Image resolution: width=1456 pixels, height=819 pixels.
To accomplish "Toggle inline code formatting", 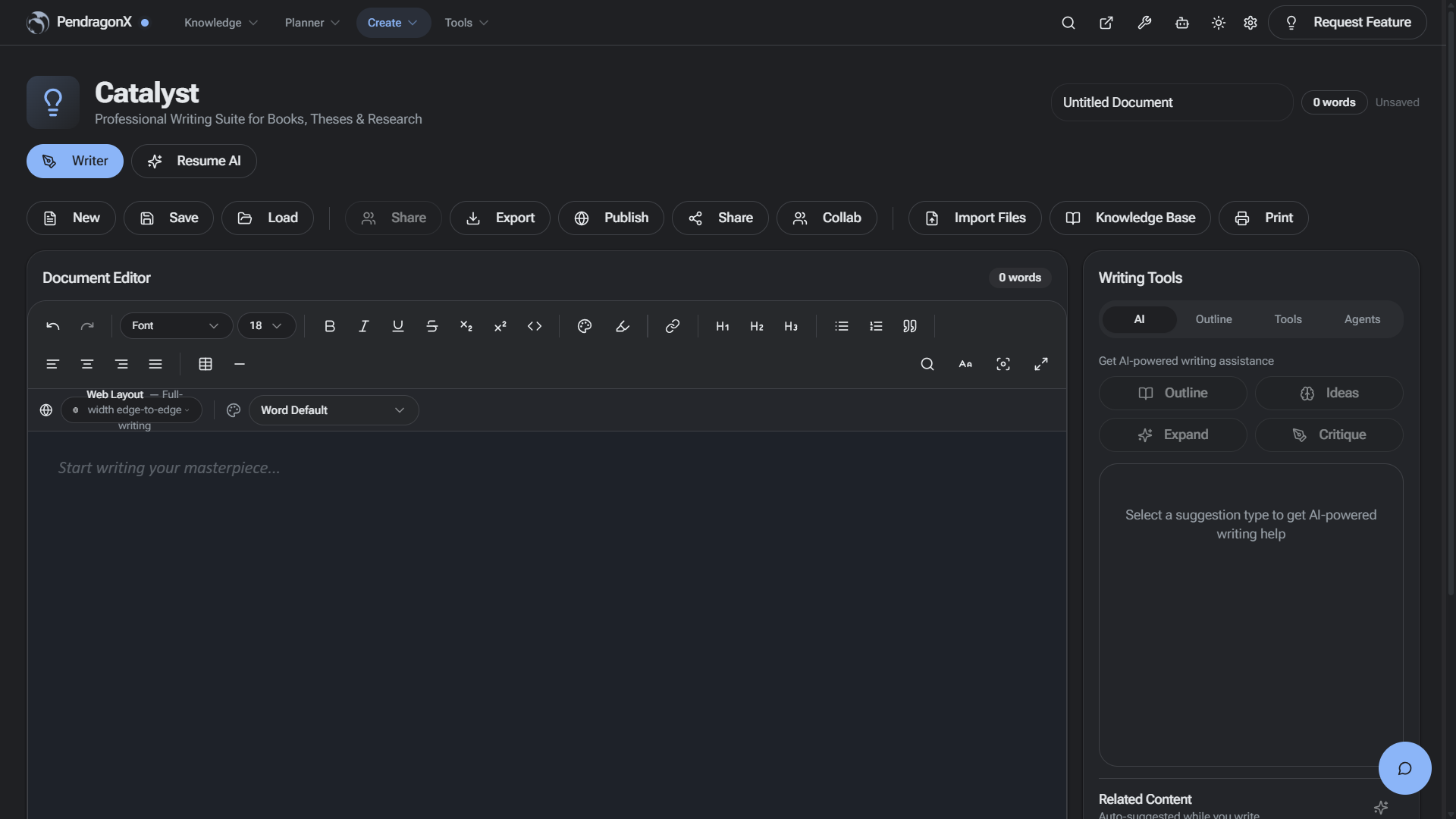I will point(535,326).
